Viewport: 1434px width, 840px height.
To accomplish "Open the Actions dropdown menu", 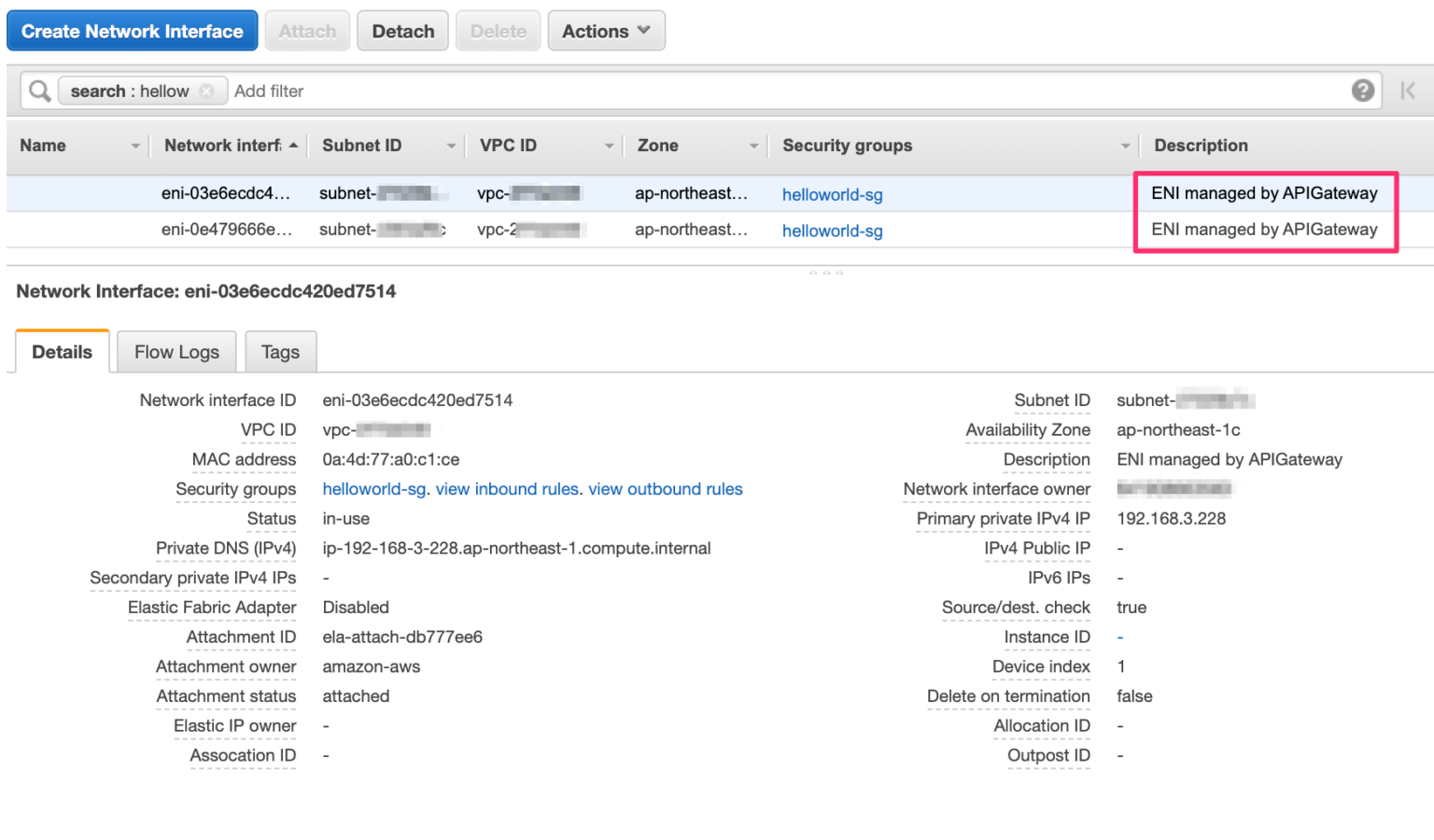I will [606, 30].
